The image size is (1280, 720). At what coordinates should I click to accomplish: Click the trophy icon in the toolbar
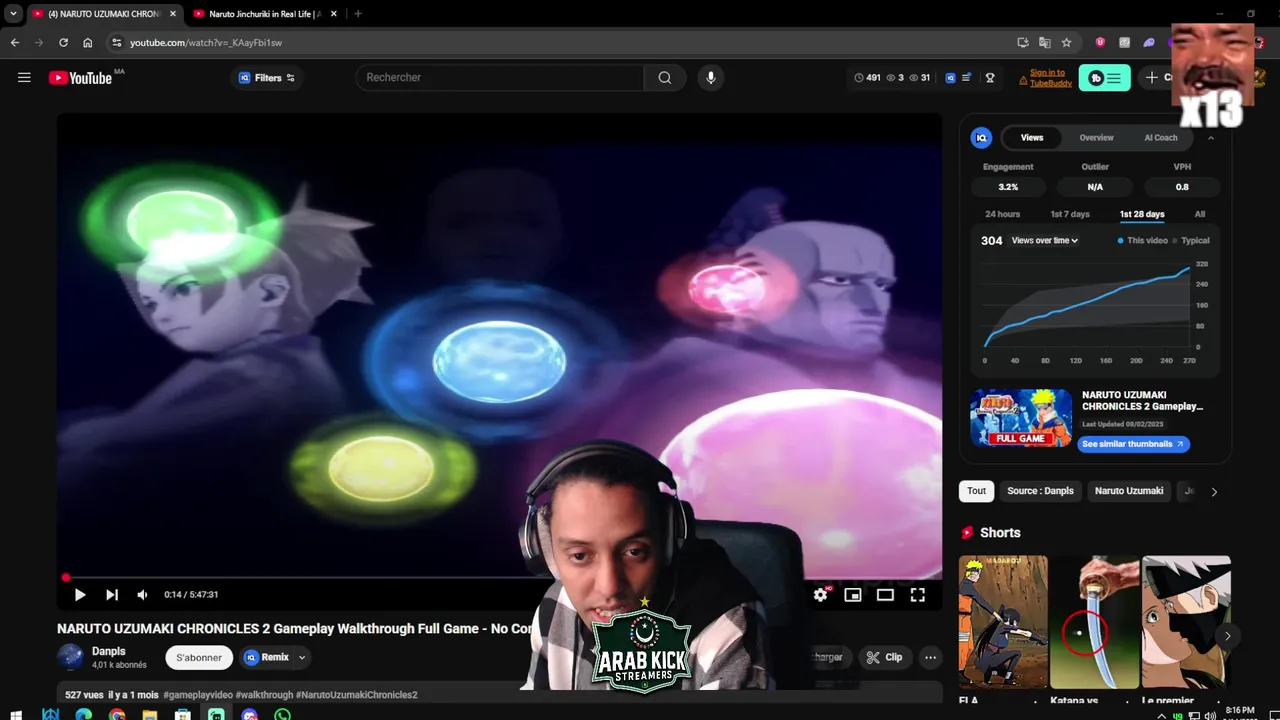(x=990, y=77)
